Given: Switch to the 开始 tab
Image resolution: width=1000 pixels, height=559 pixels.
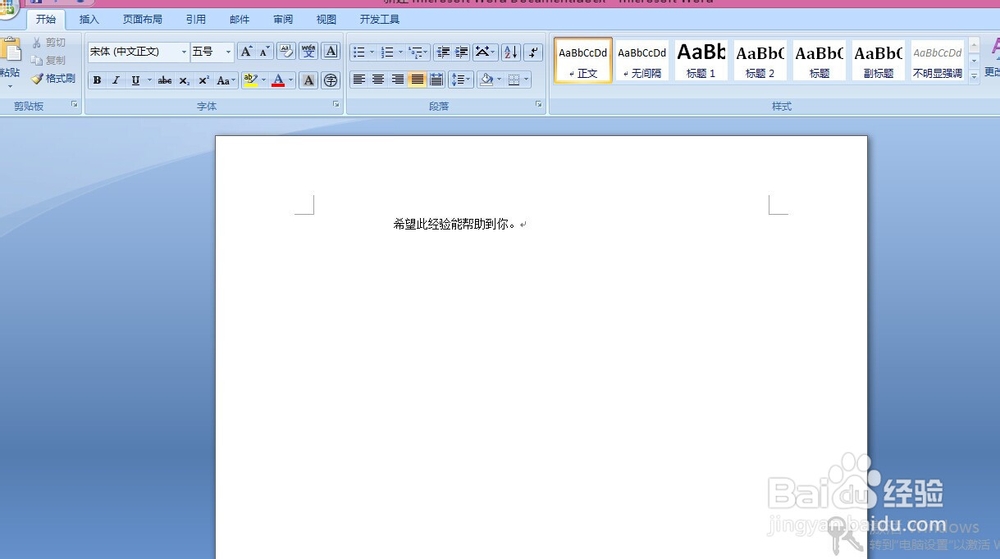Looking at the screenshot, I should (x=46, y=19).
